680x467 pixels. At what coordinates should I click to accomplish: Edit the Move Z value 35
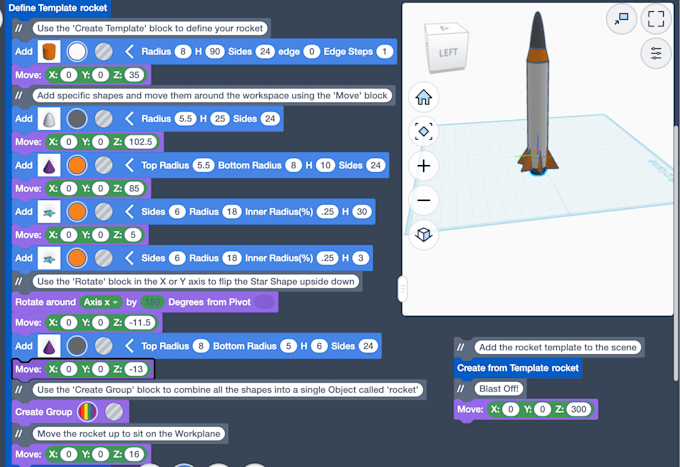134,75
